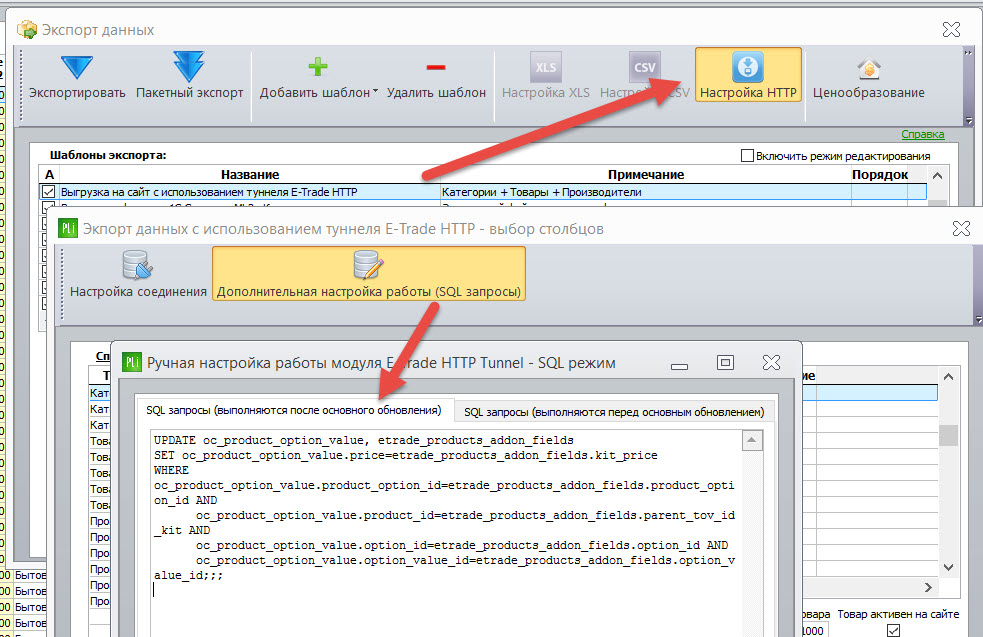
Task: Click the 'UPDATE oc_product_option_value' SQL line
Action: pos(364,440)
